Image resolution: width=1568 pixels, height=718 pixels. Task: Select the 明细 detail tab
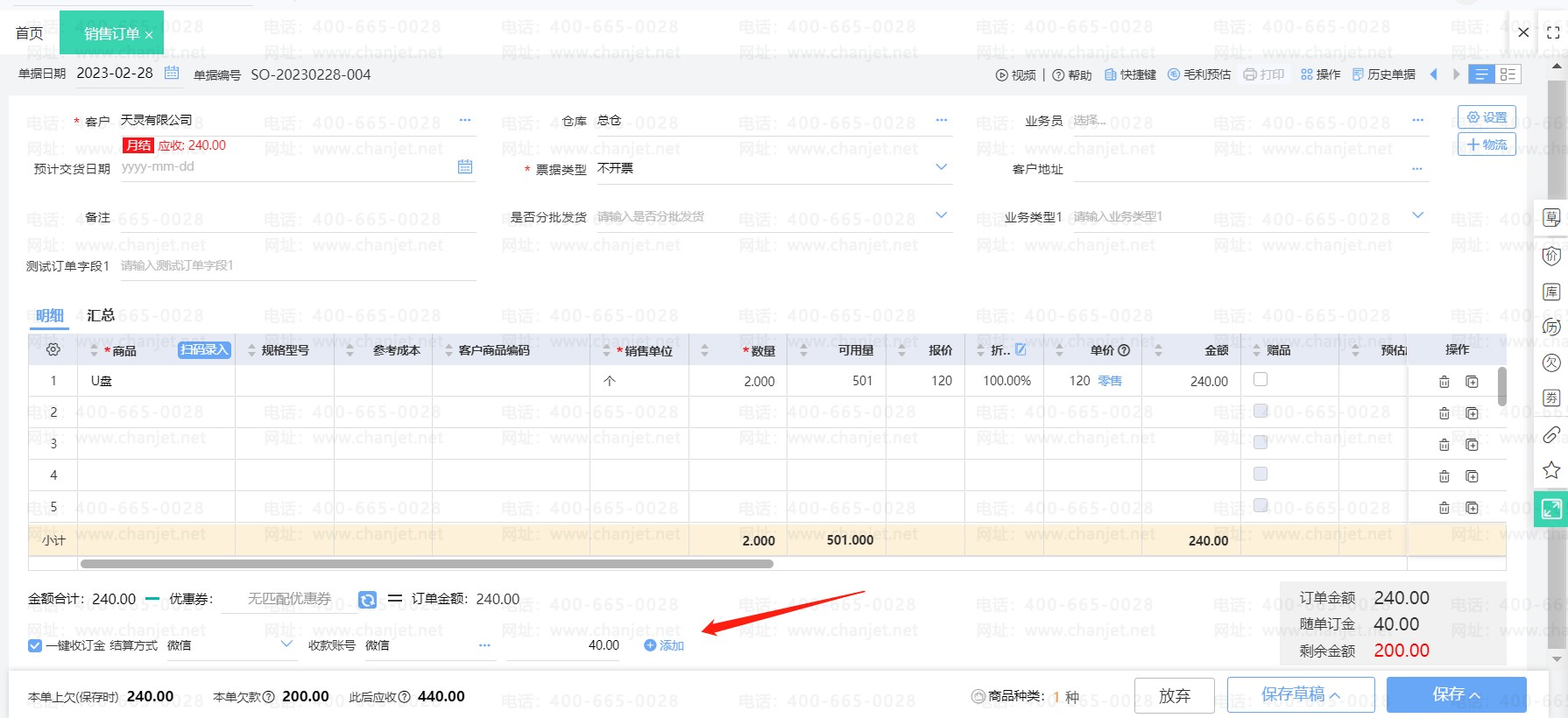[50, 315]
